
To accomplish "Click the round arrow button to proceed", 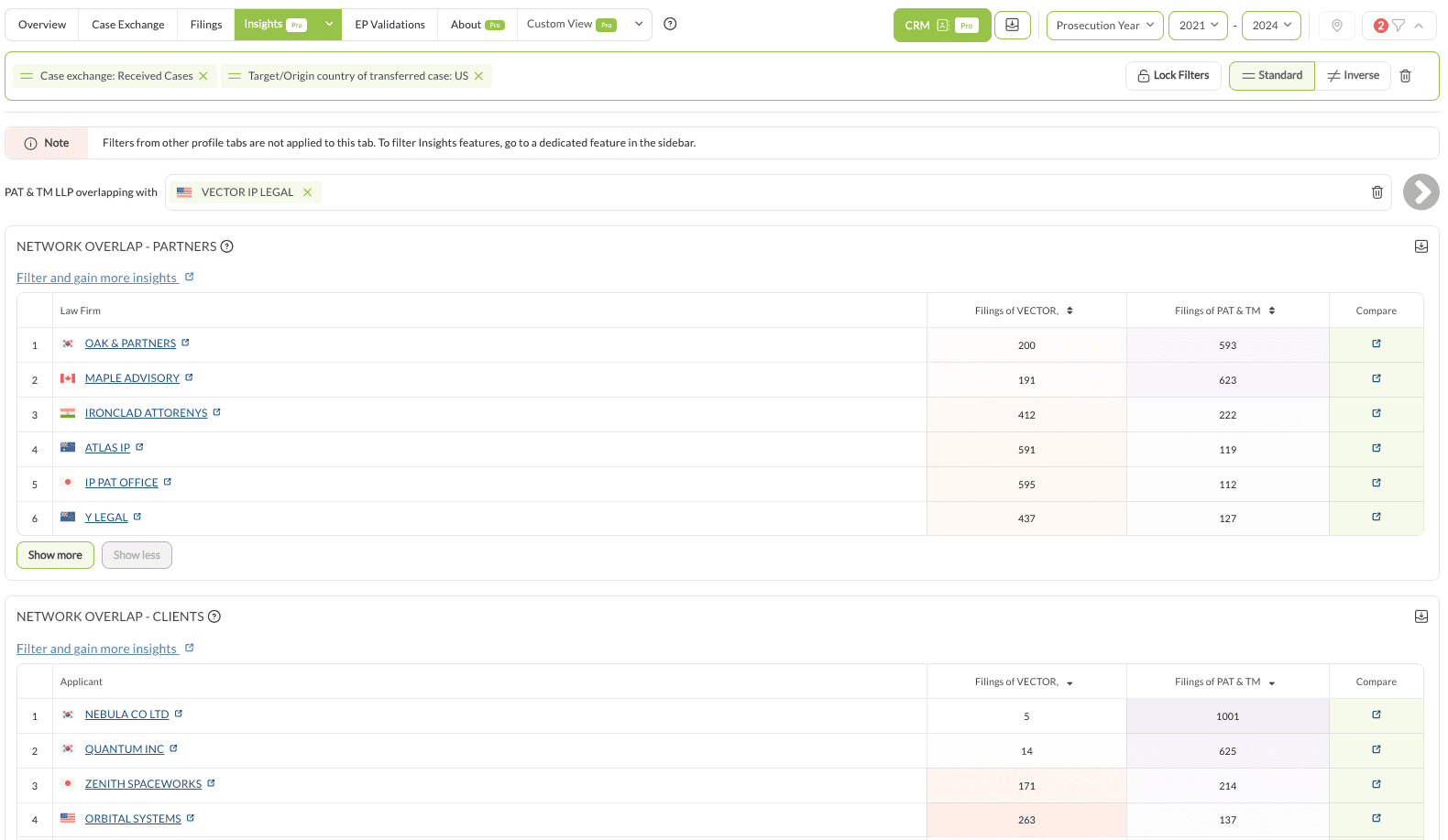I will [1421, 192].
